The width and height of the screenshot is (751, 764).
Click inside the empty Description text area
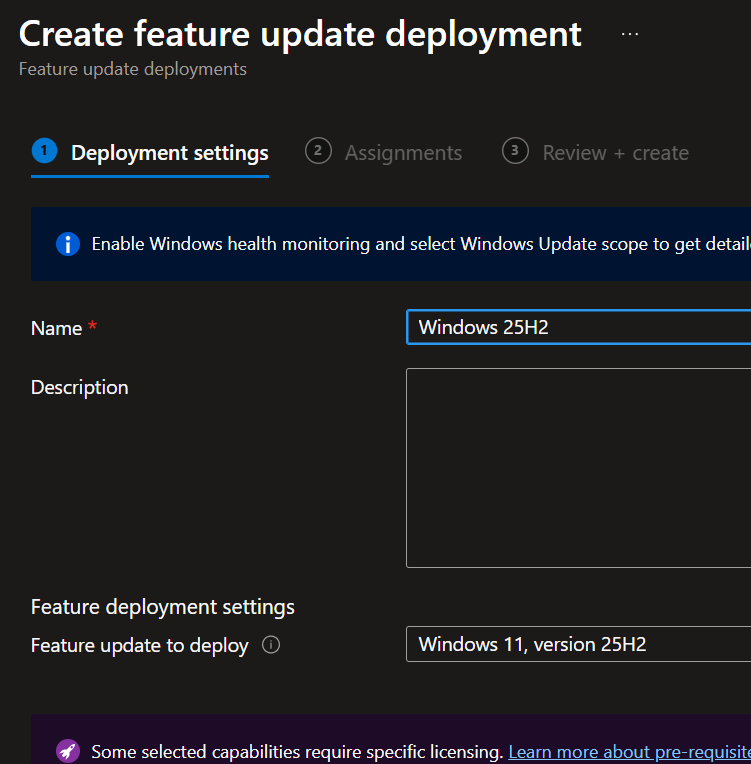pyautogui.click(x=578, y=467)
